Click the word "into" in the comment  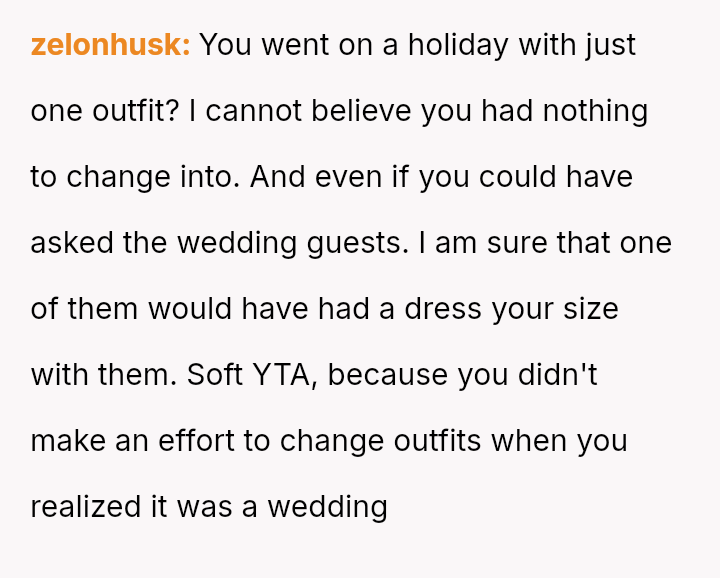pos(206,177)
